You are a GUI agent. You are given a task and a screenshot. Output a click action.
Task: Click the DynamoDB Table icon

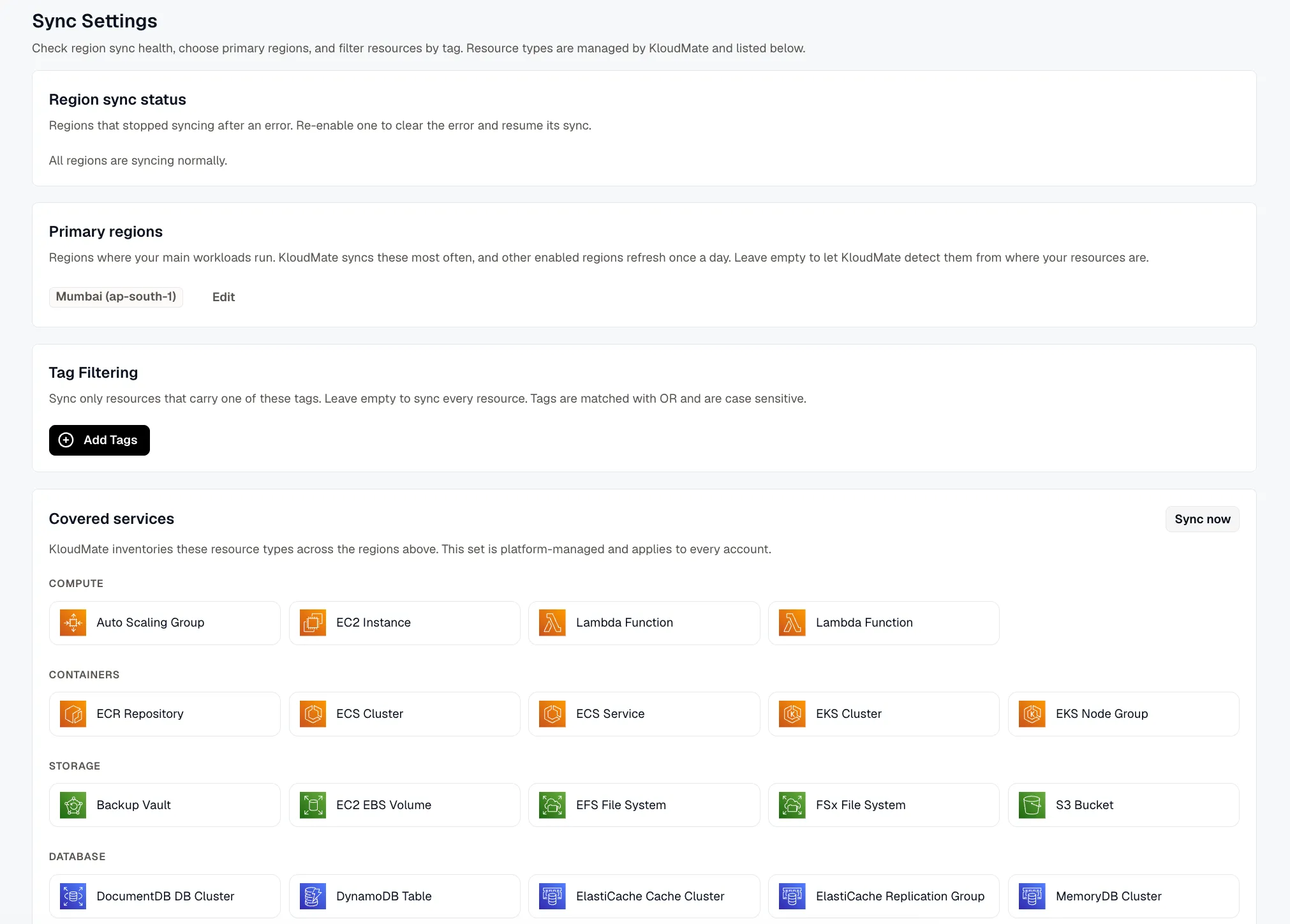[313, 897]
